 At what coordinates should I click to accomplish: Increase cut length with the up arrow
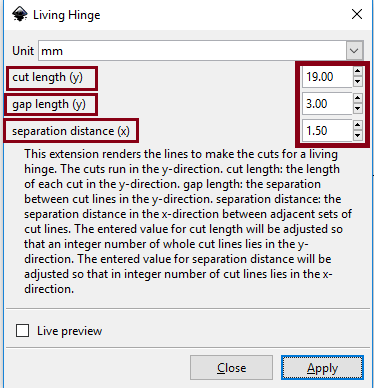point(358,72)
